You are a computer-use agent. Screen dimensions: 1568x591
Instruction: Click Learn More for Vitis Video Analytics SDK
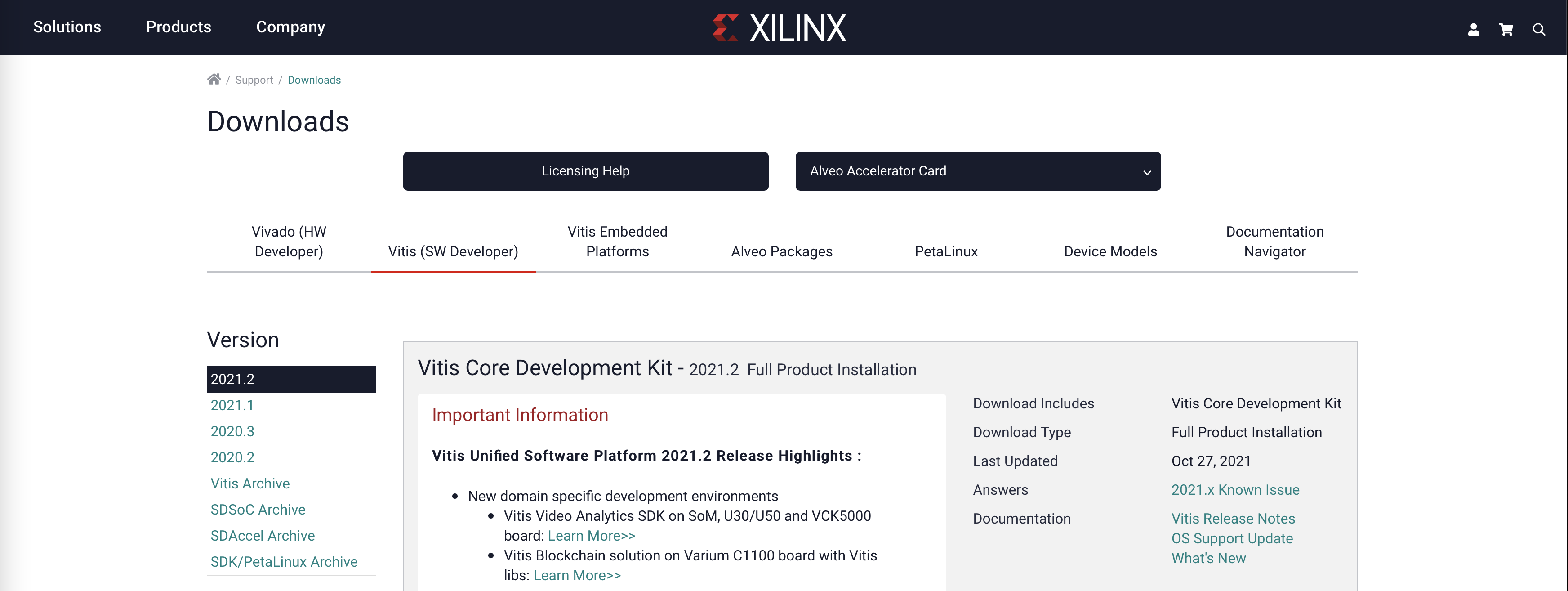click(x=591, y=536)
